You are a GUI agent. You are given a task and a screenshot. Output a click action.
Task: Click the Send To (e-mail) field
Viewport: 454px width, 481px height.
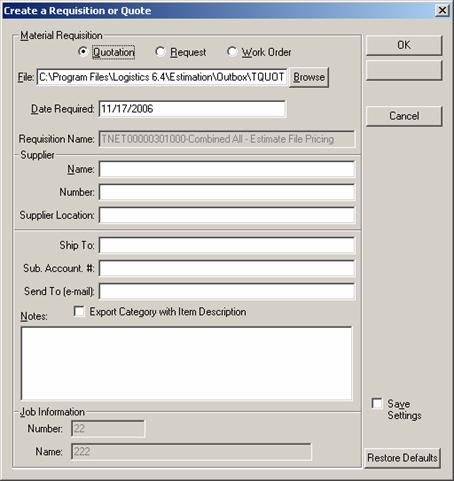point(227,291)
